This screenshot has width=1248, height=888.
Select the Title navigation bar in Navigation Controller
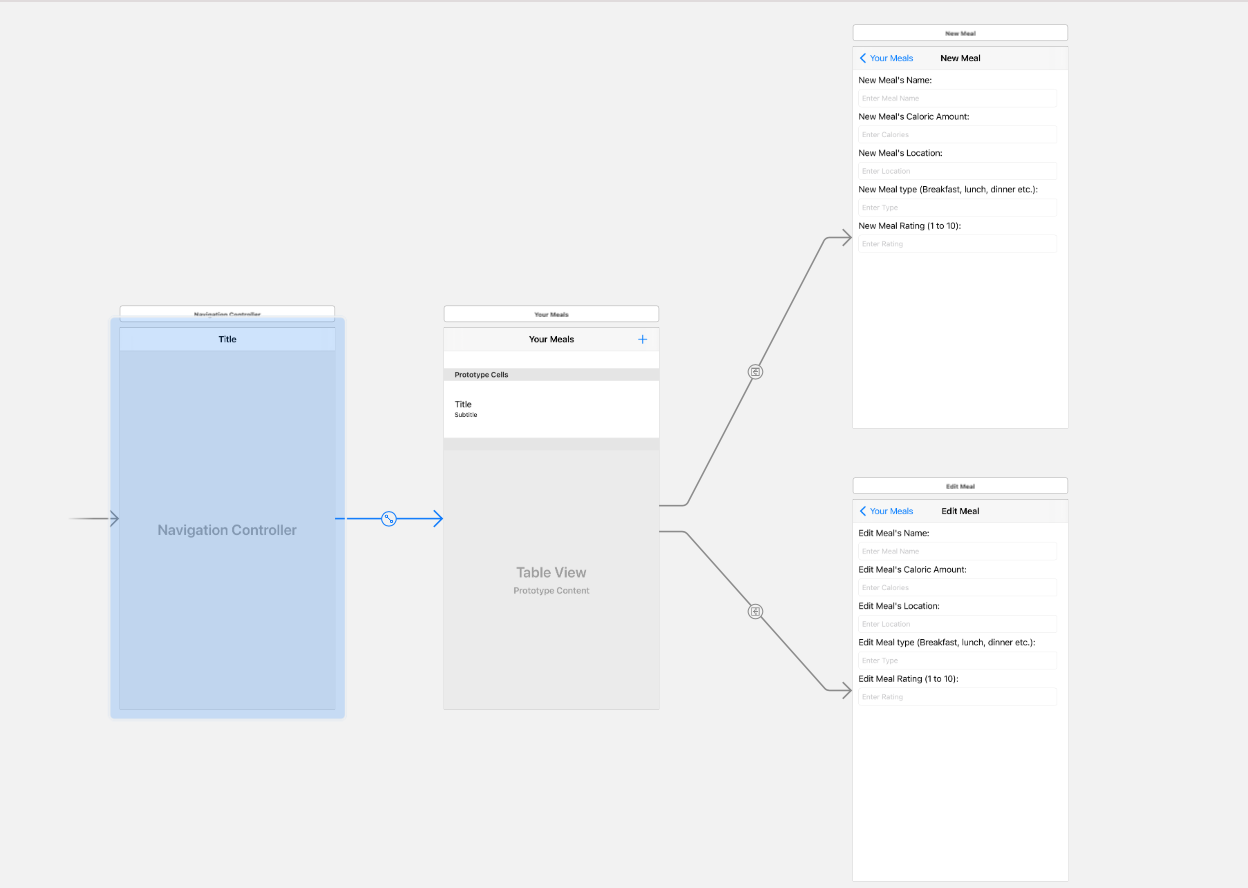point(227,340)
